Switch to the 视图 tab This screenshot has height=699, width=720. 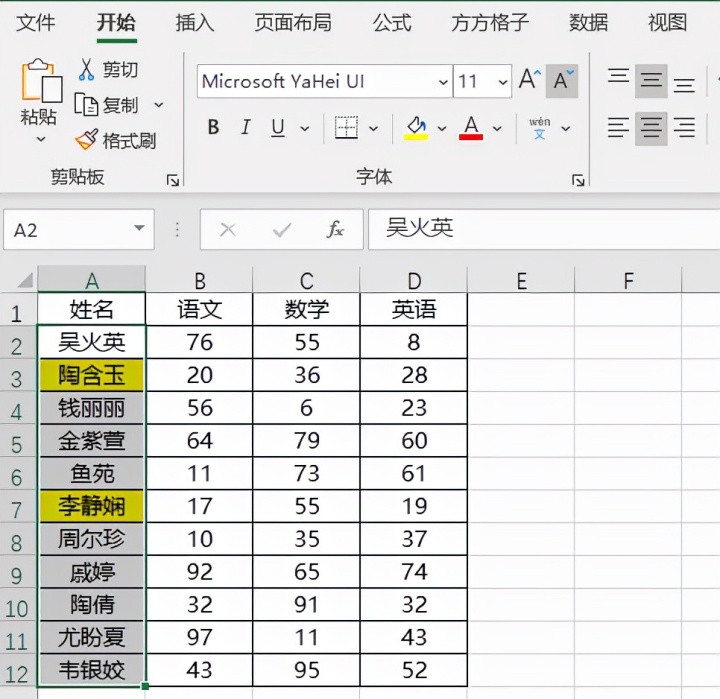(667, 23)
